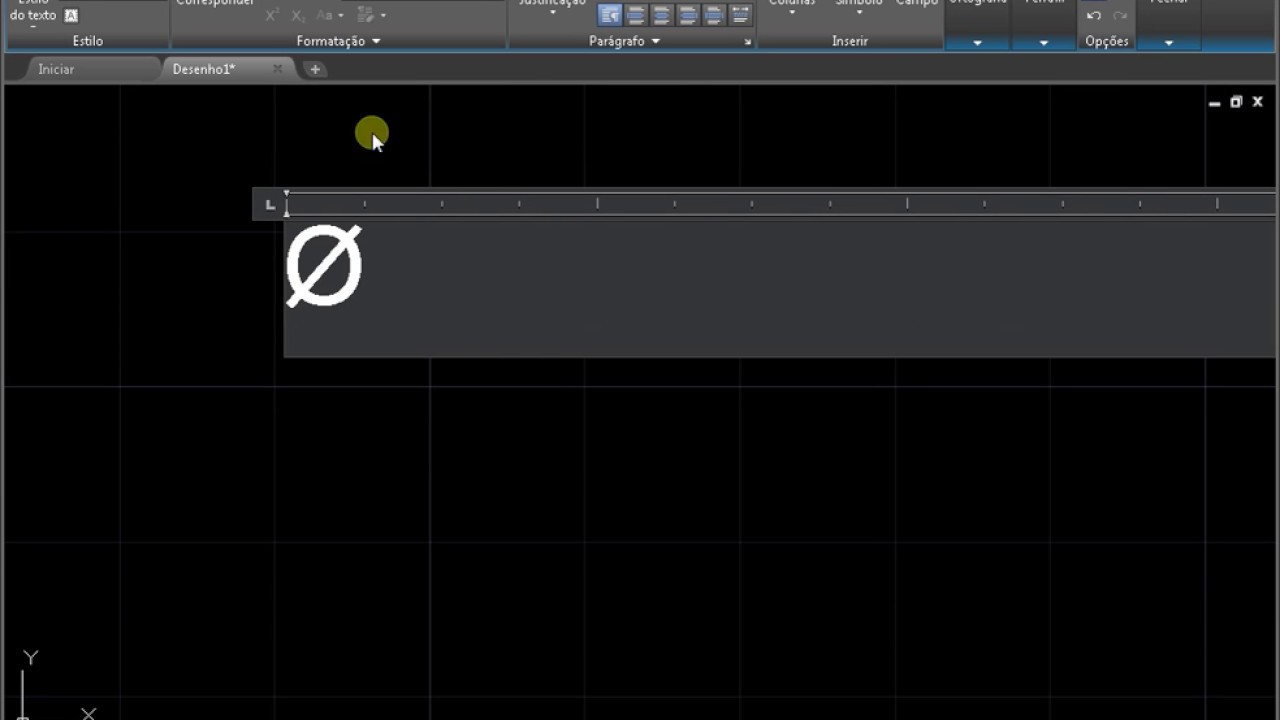Expand the Ferramentas panel arrow

coord(1044,43)
